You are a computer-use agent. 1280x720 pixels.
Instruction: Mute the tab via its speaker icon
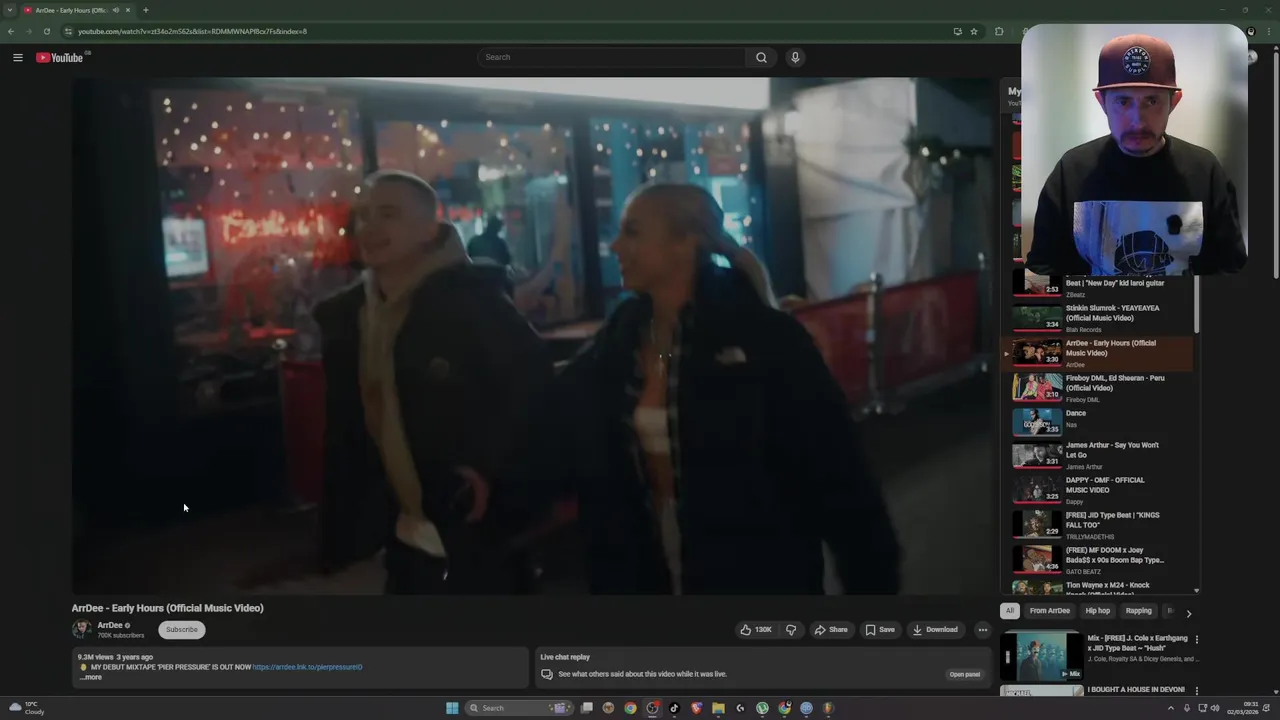tap(116, 10)
